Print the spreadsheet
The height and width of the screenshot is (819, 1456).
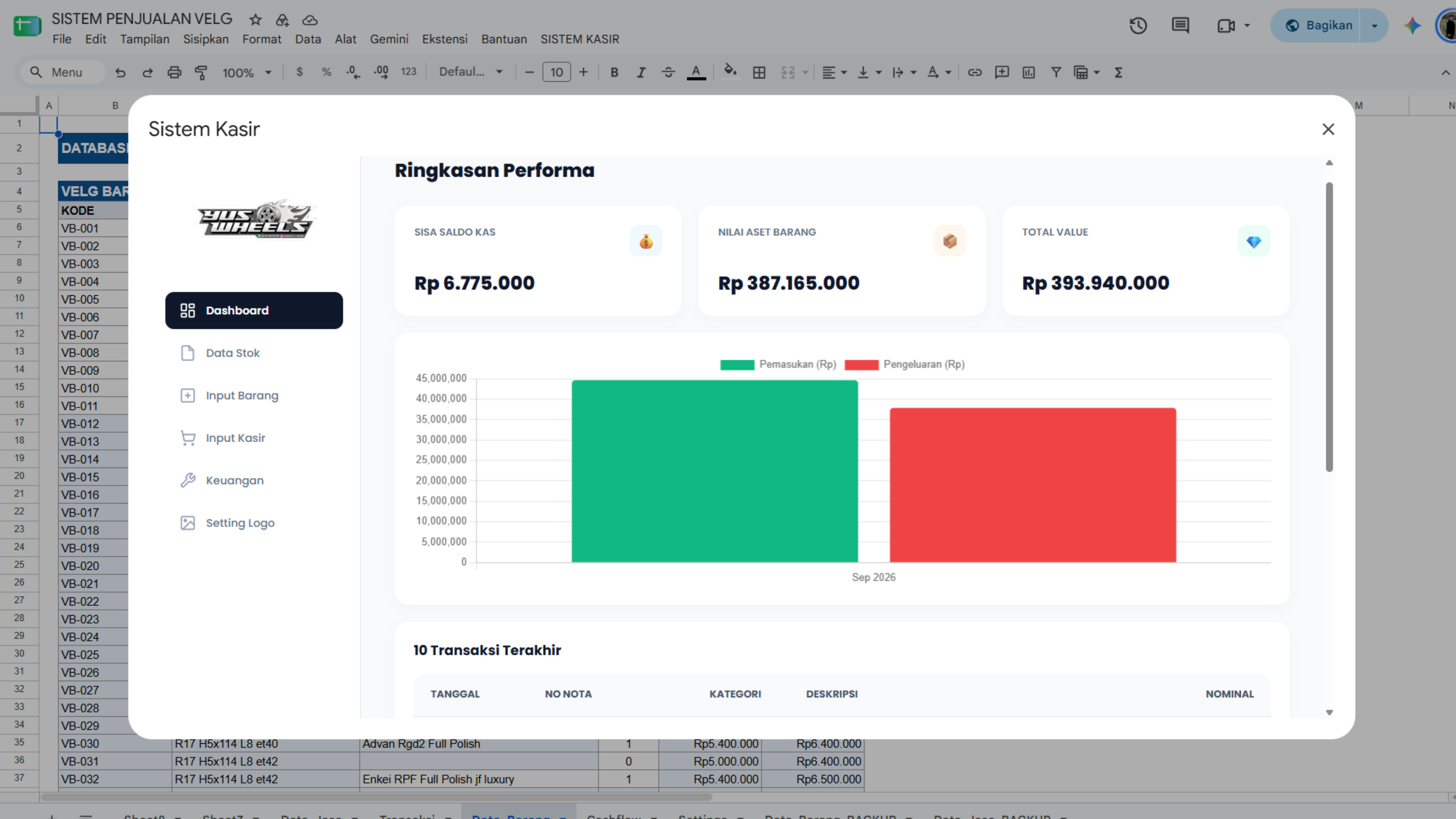tap(174, 72)
